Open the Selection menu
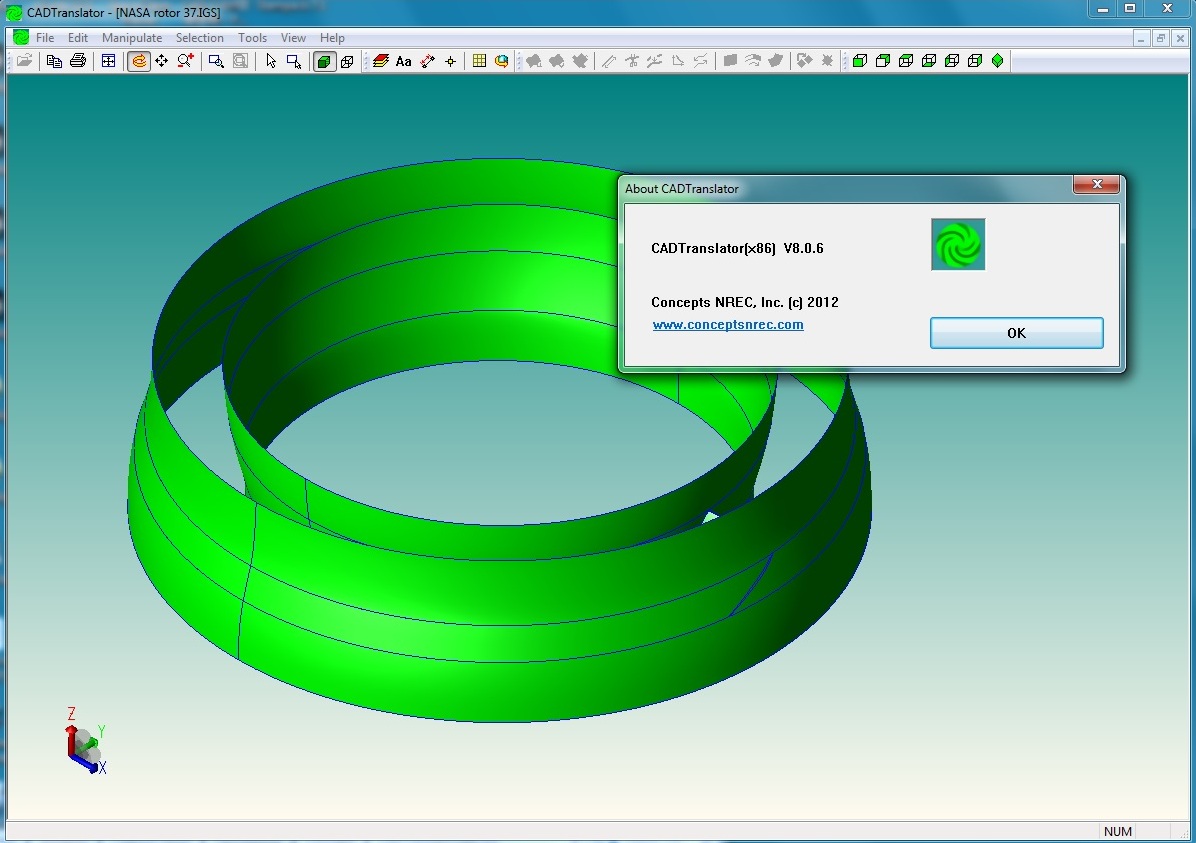1196x843 pixels. point(200,37)
